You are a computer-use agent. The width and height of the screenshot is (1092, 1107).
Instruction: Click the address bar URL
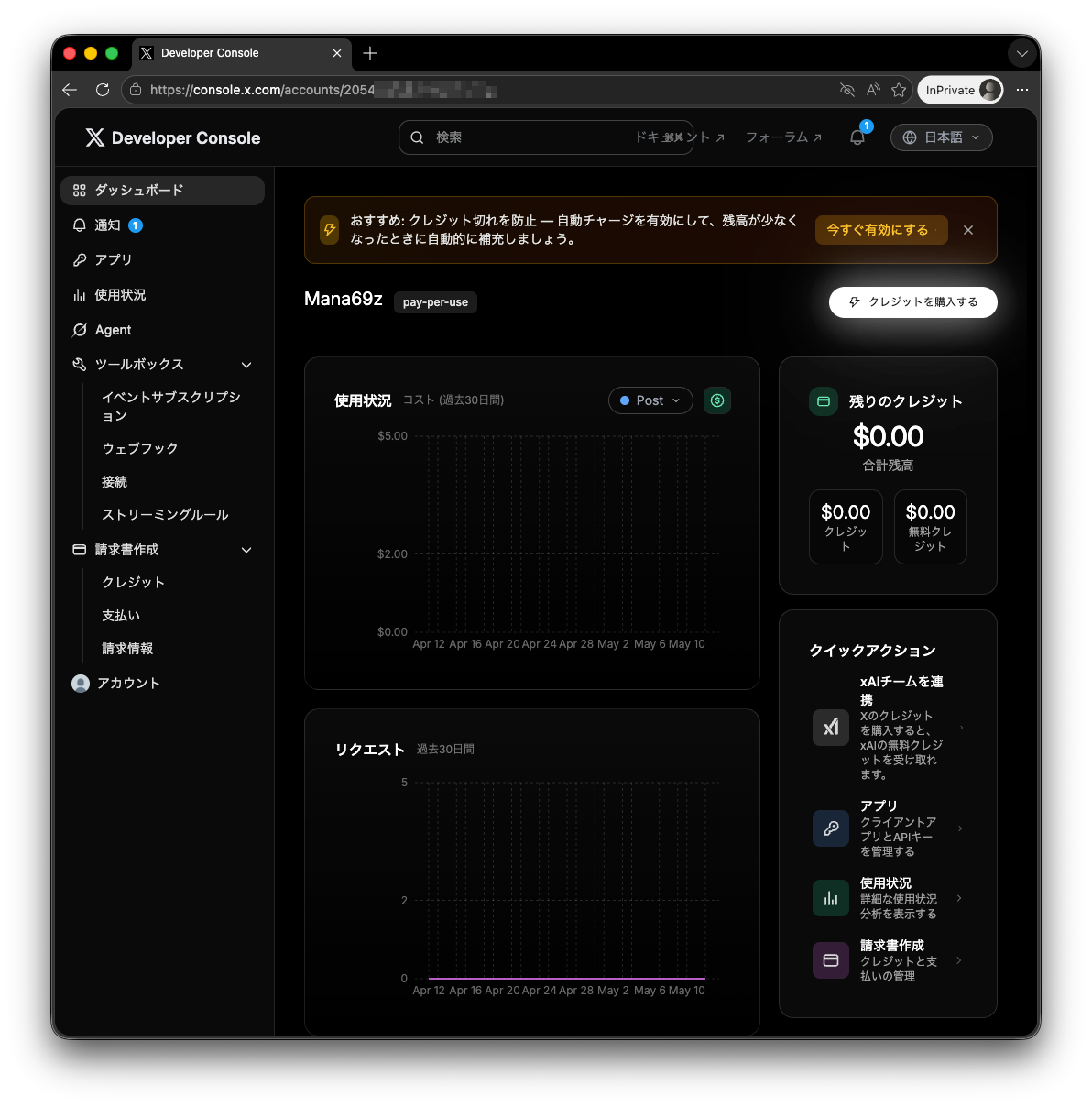(322, 90)
